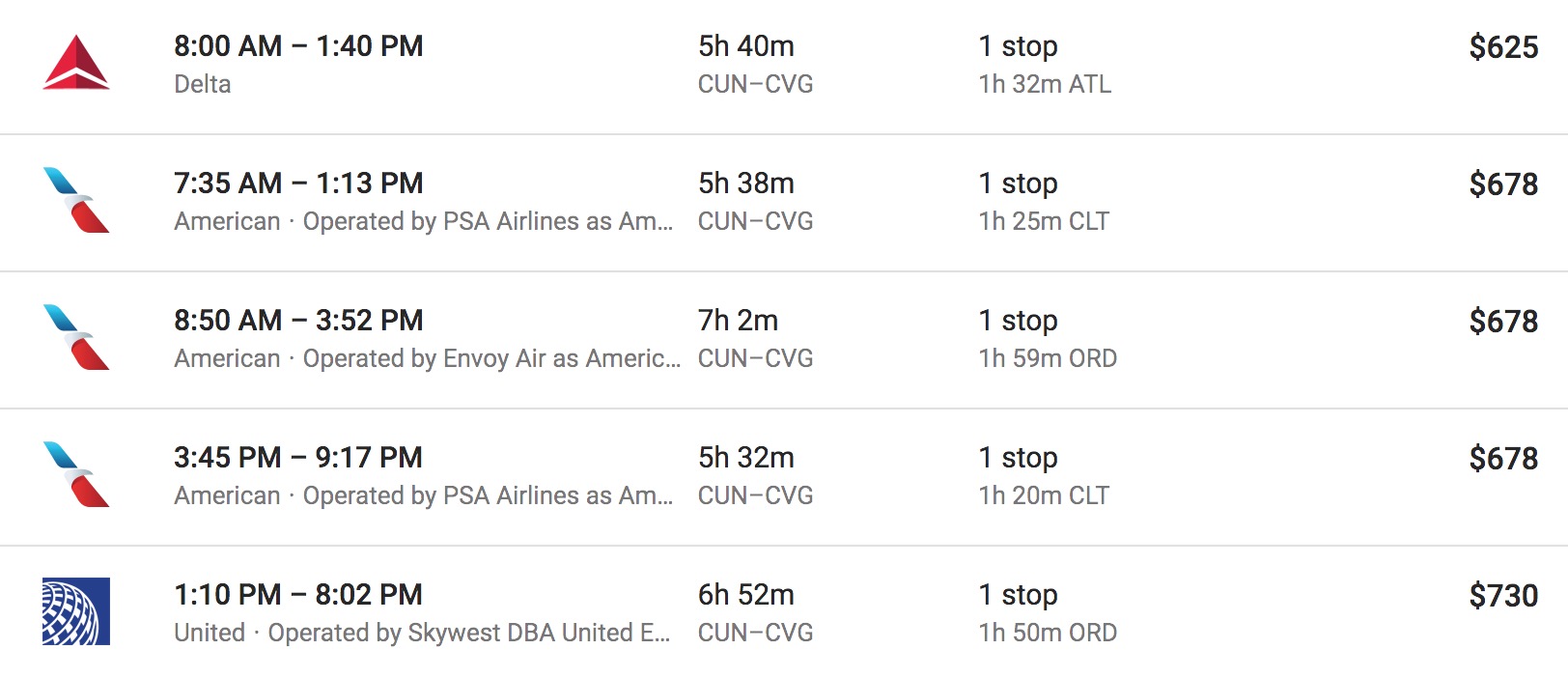
Task: Choose American logo on the 3:45 PM flight
Action: tap(76, 475)
